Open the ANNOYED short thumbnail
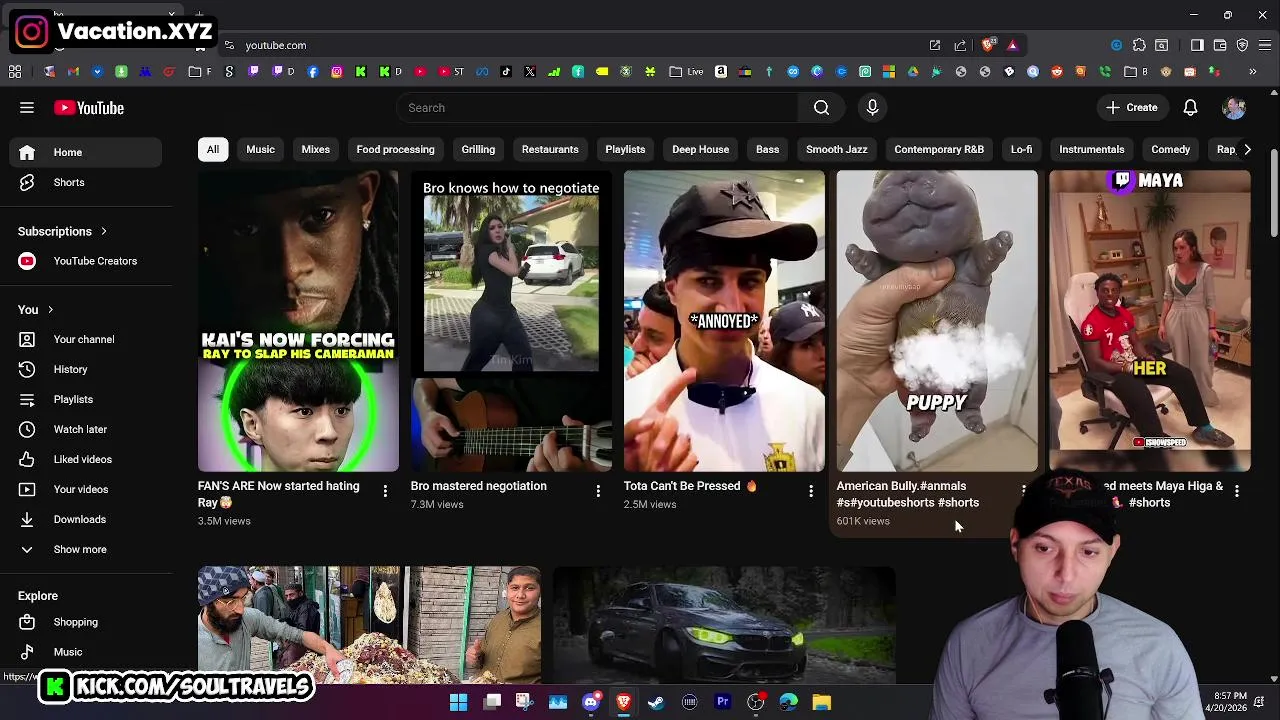Screen dimensions: 1280x720 [724, 320]
